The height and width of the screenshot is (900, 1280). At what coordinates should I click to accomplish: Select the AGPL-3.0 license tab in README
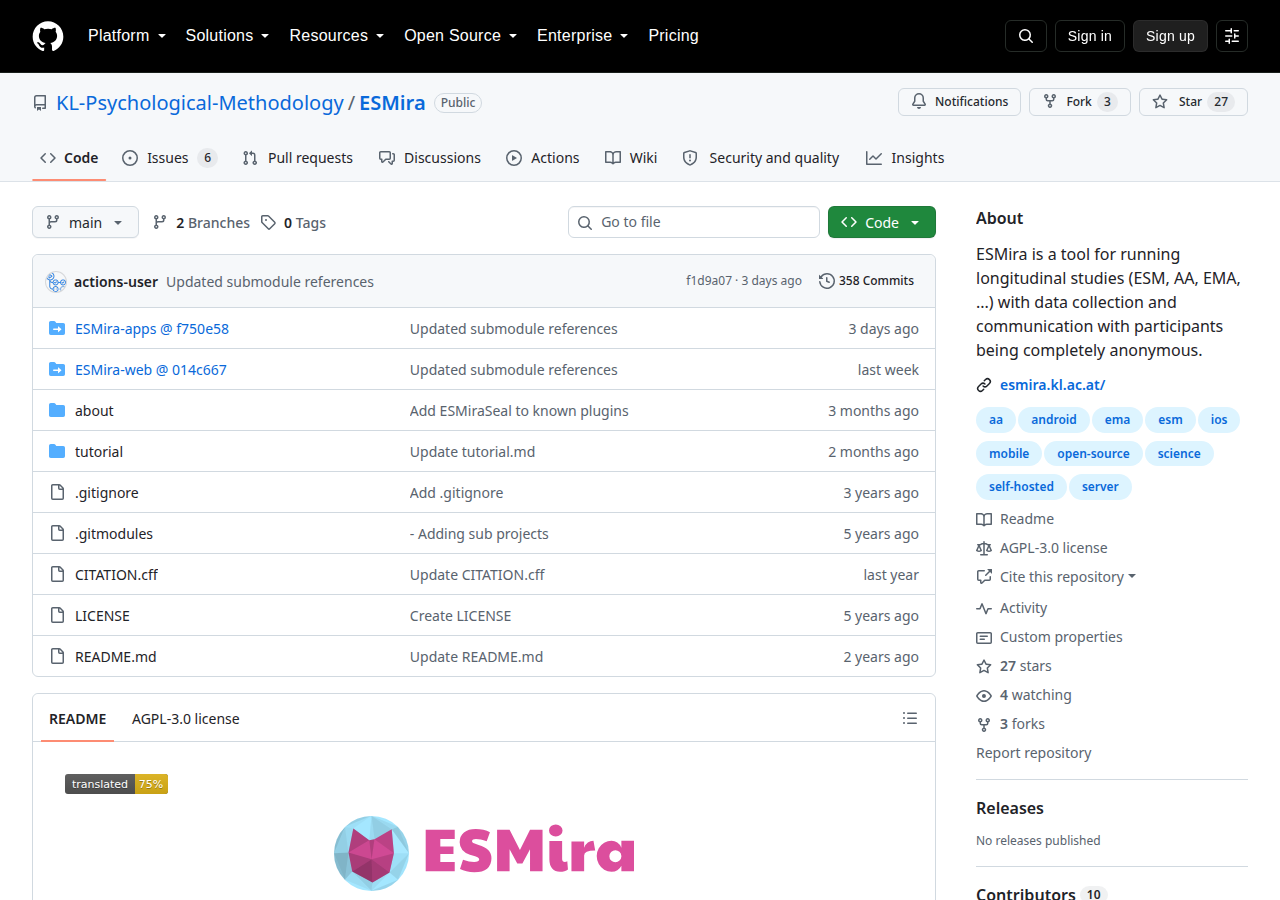pyautogui.click(x=186, y=719)
